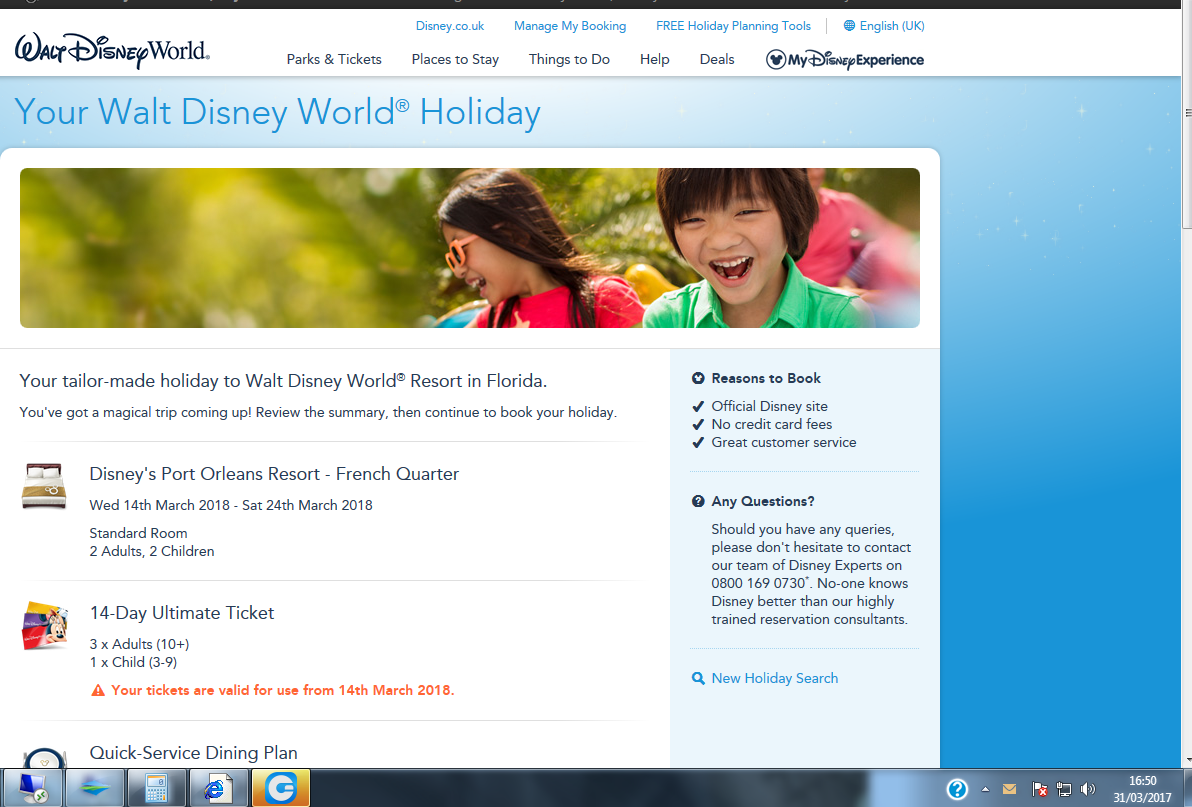
Task: Click the Mickey icon beside My Disney Experience
Action: coord(775,59)
